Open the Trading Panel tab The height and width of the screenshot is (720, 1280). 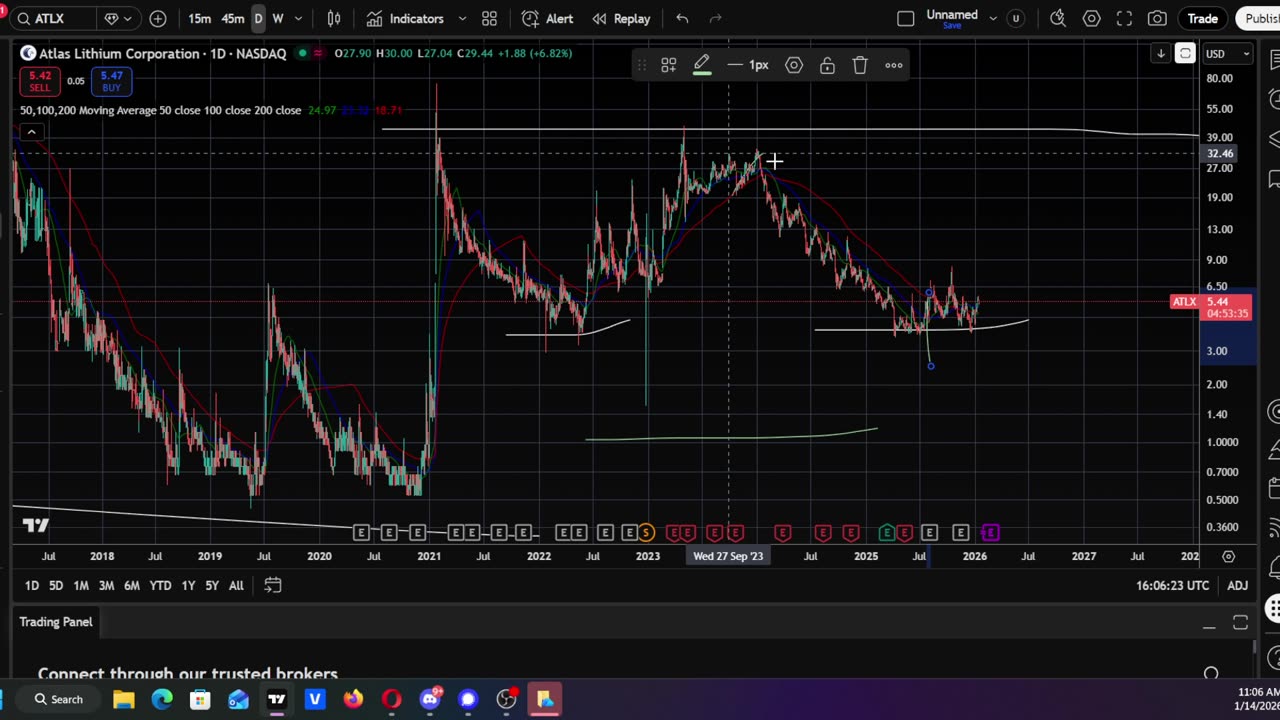click(56, 622)
